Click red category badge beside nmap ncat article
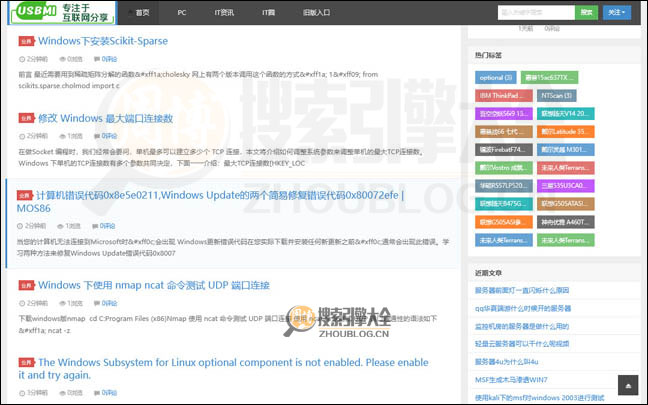 (x=26, y=285)
